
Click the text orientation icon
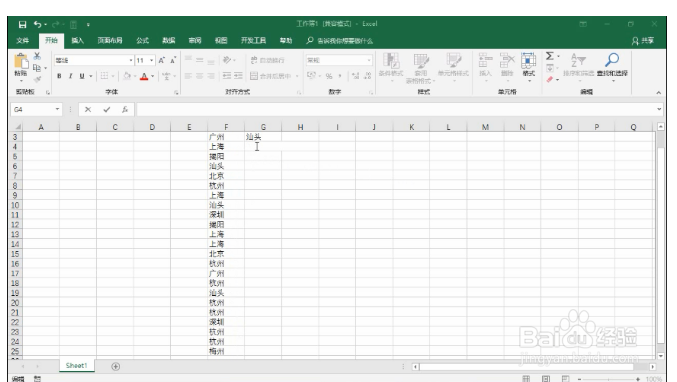pos(227,60)
